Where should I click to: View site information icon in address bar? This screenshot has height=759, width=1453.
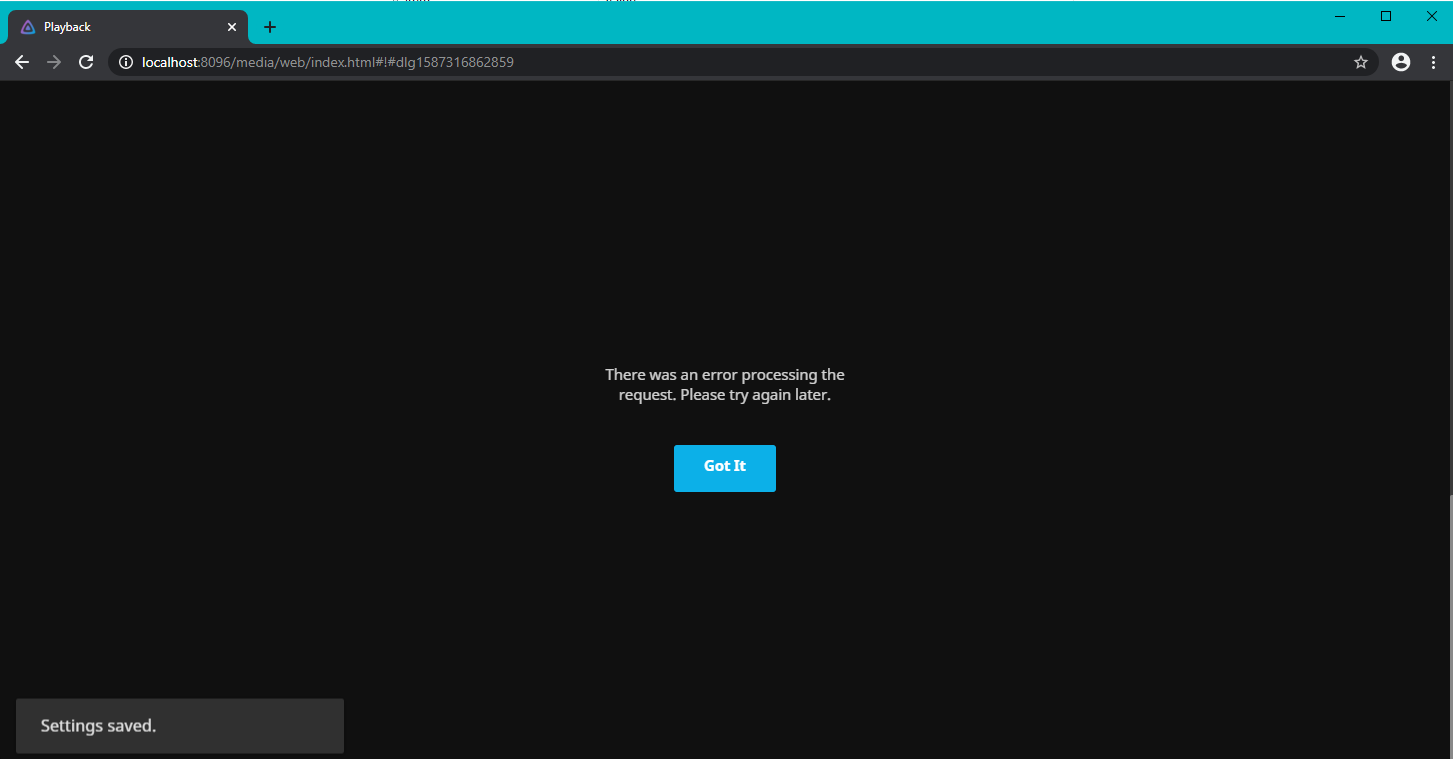pos(126,62)
